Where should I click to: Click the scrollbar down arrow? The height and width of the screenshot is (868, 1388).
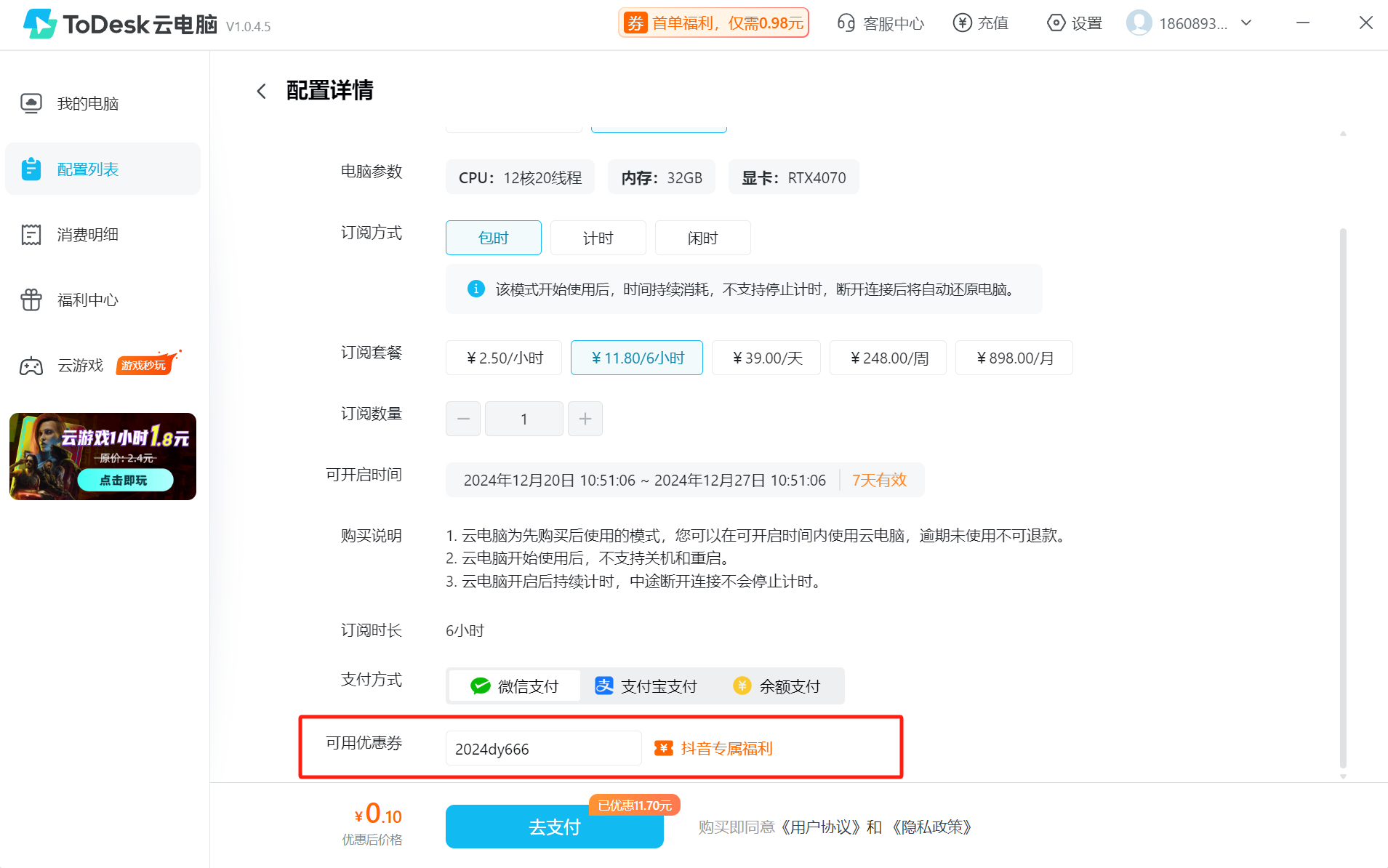click(x=1343, y=776)
